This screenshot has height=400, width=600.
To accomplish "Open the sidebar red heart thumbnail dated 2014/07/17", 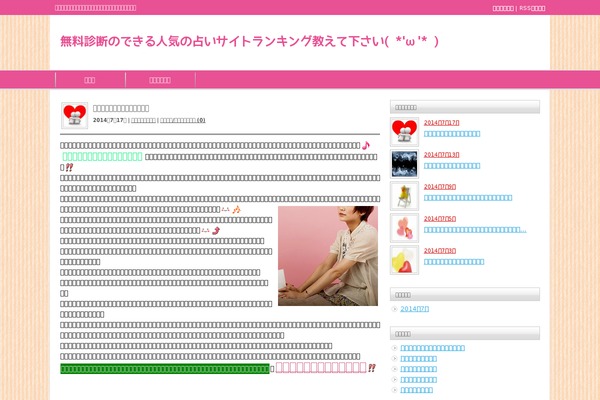I will (404, 132).
